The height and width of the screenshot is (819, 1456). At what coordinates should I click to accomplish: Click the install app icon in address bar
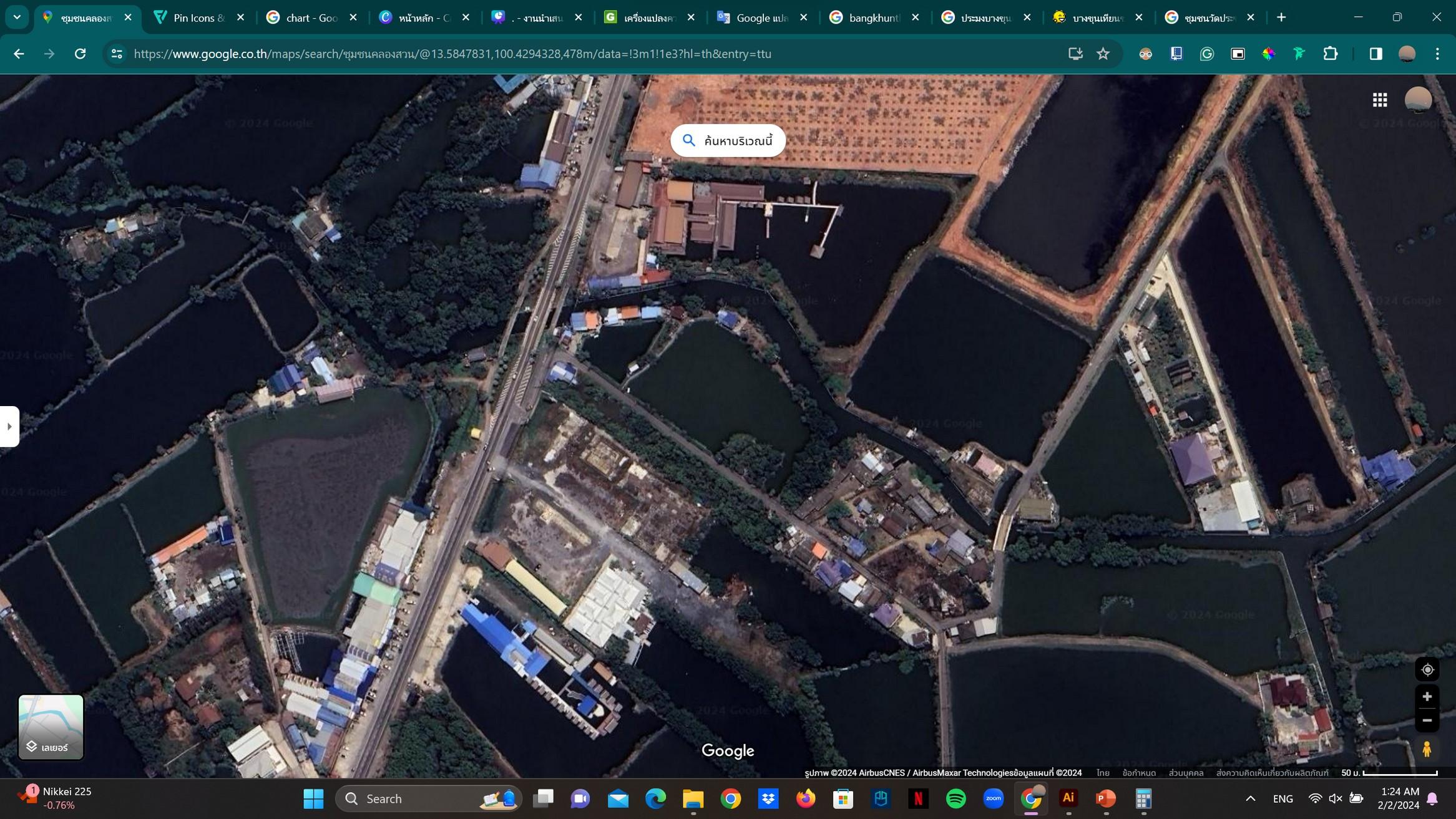click(1075, 54)
